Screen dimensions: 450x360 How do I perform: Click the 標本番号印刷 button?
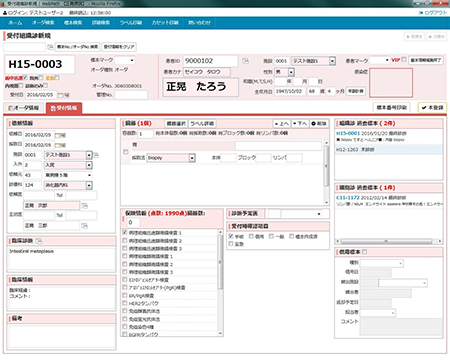pos(391,108)
